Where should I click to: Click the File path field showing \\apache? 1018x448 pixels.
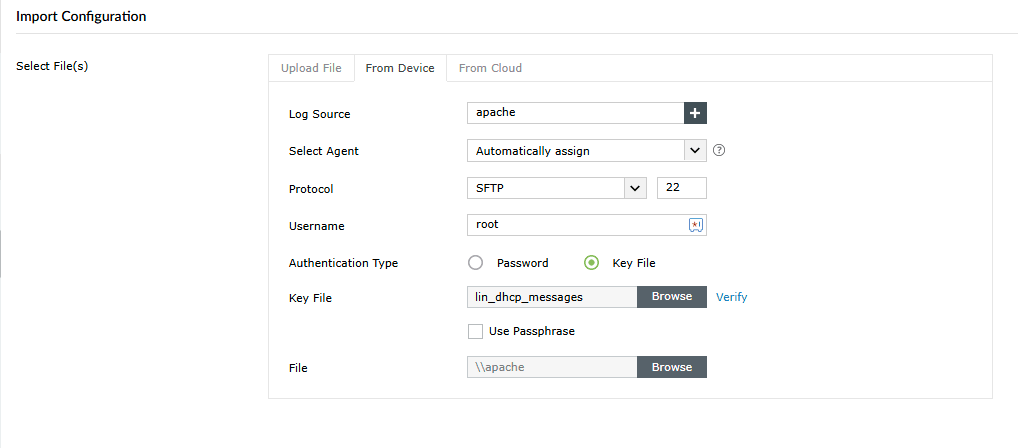pos(552,367)
